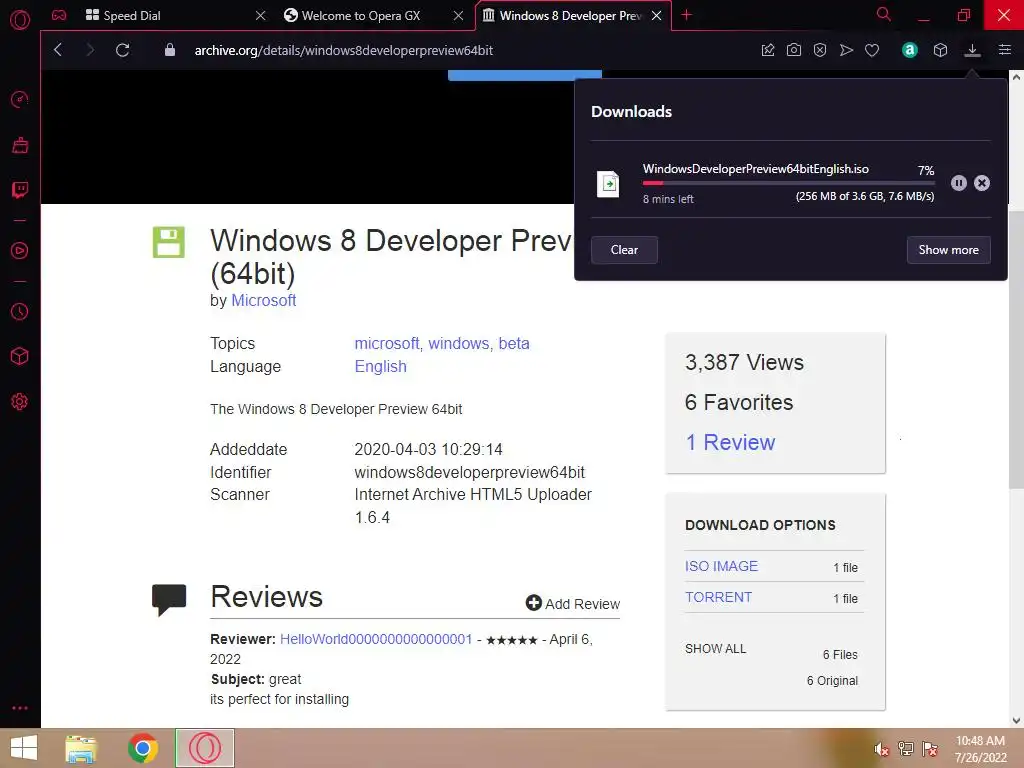Screen dimensions: 1024x768
Task: Switch to Welcome to Opera GX tab
Action: [x=353, y=15]
